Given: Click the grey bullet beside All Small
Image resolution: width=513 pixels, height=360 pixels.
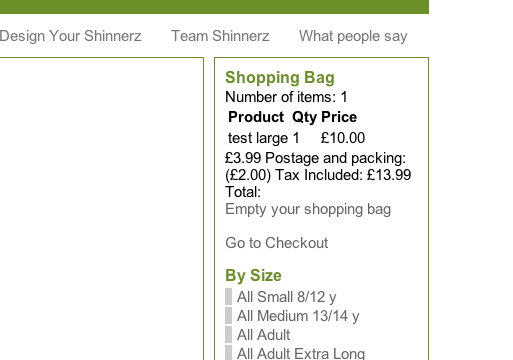Looking at the screenshot, I should pos(228,297).
